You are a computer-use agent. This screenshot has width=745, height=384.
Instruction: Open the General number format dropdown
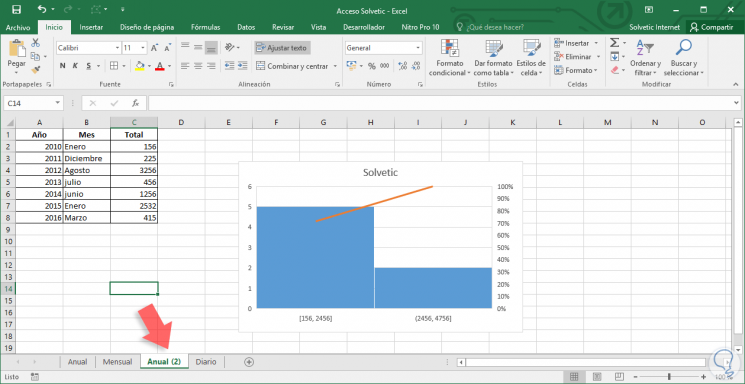pyautogui.click(x=418, y=48)
